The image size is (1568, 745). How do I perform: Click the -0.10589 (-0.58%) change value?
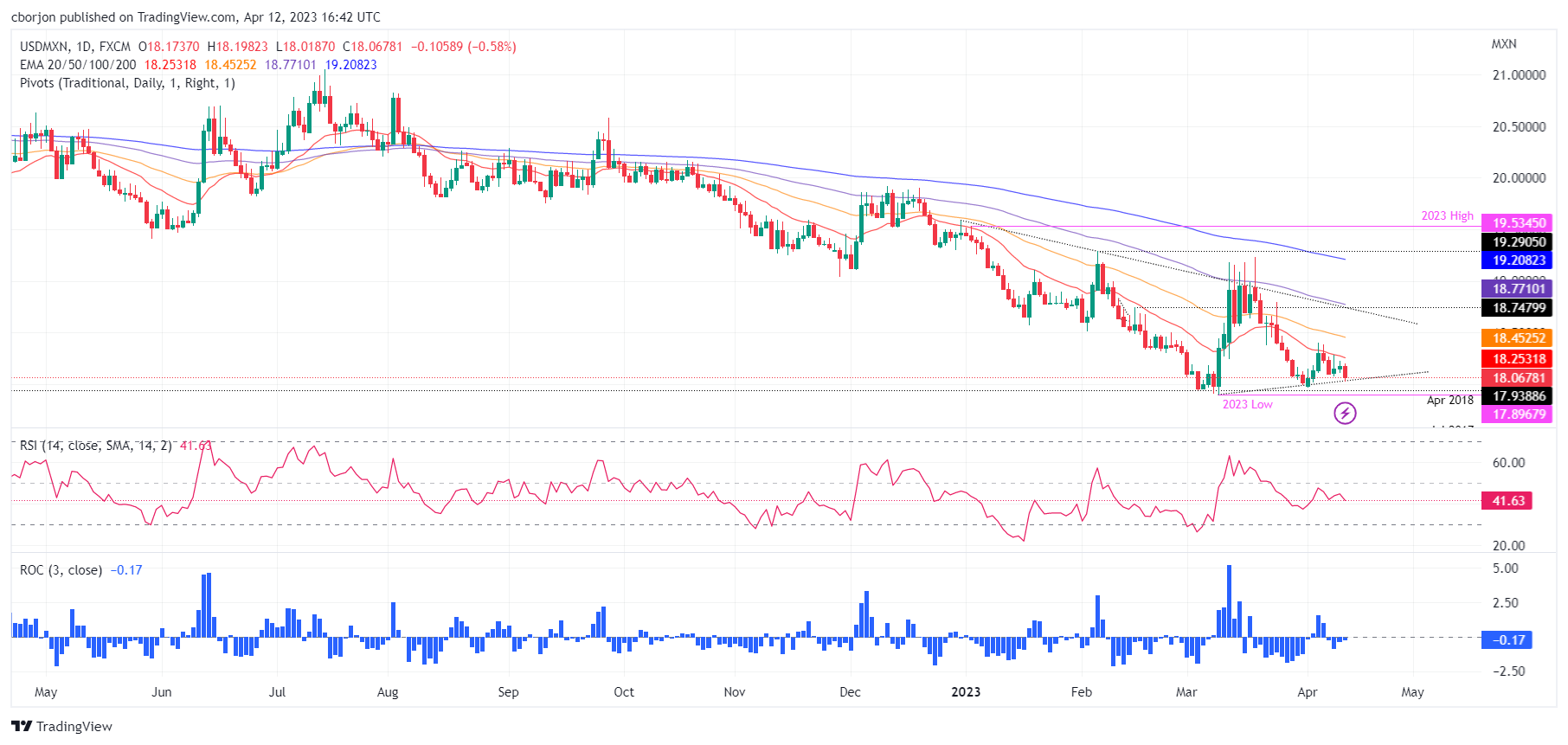463,47
